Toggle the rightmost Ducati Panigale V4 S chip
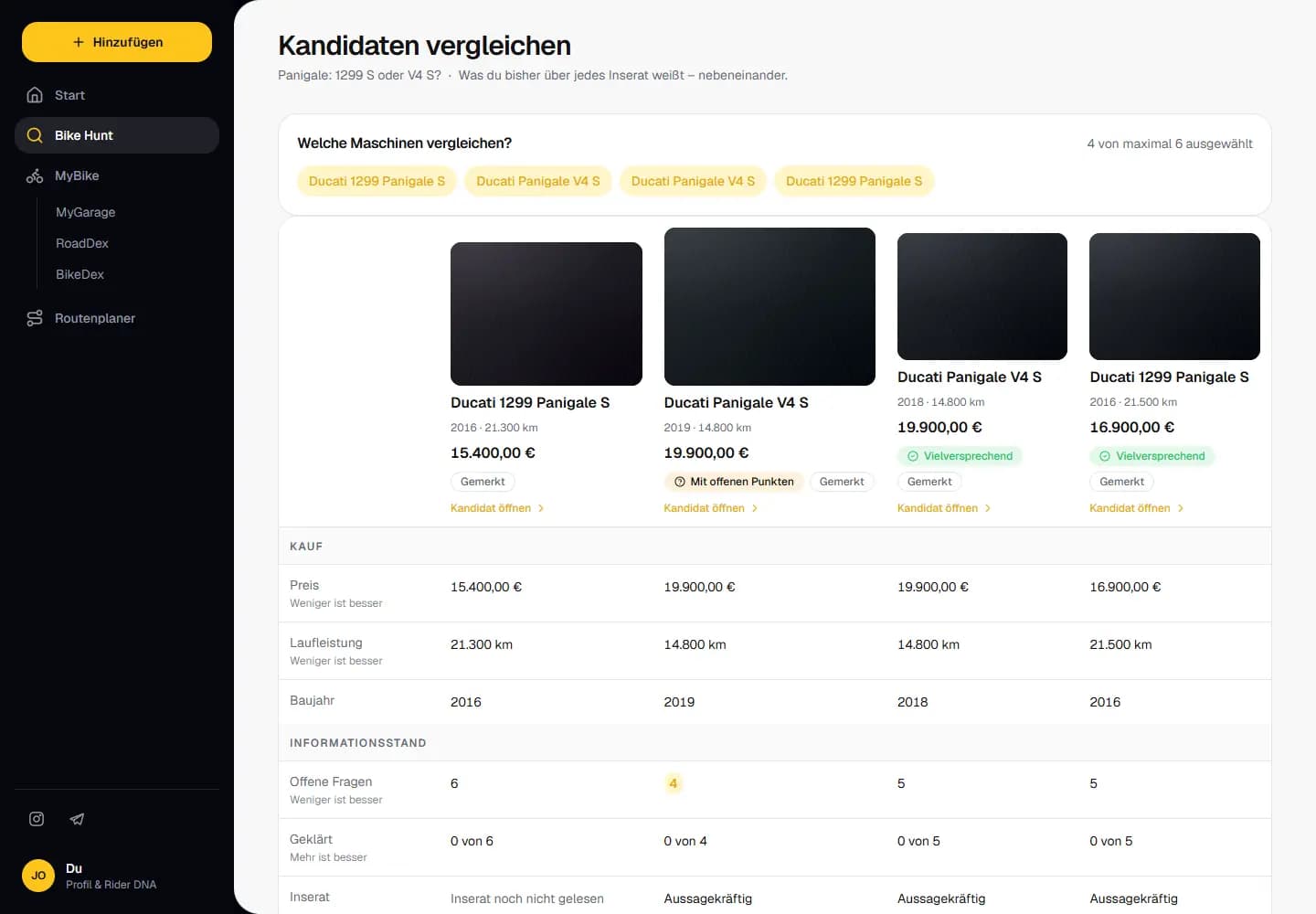 693,181
